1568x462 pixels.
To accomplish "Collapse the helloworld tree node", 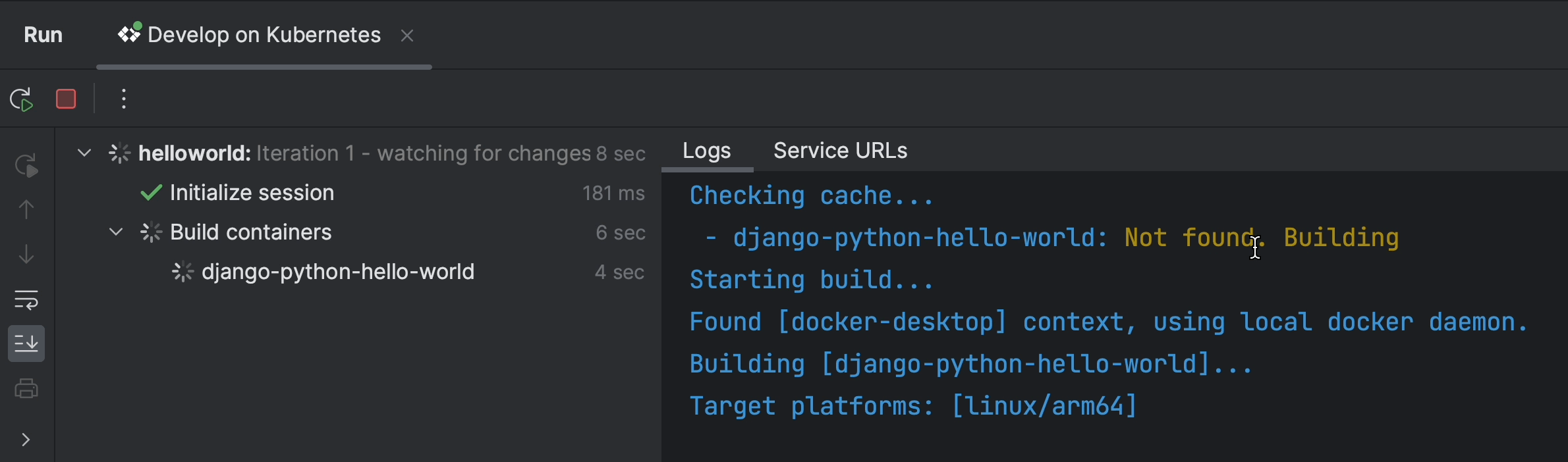I will tap(84, 153).
